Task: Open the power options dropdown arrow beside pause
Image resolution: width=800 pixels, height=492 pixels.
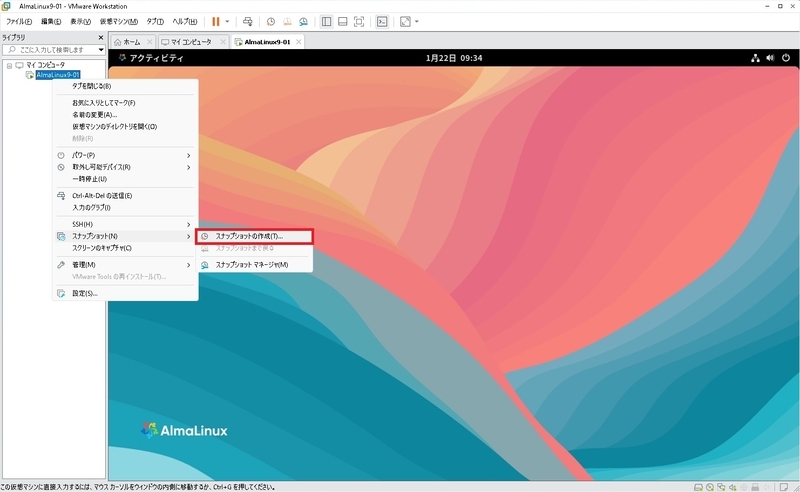Action: [227, 21]
